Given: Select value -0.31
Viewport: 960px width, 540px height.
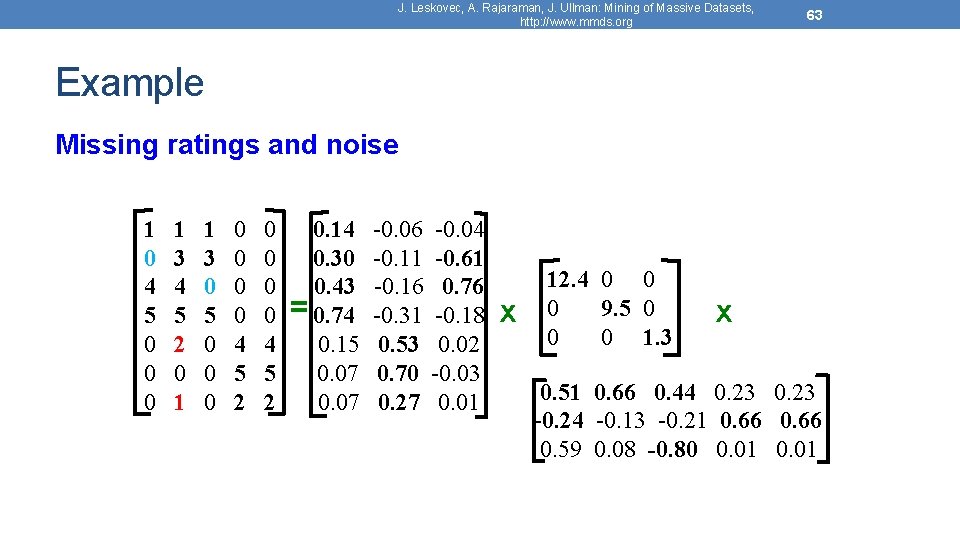Looking at the screenshot, I should [x=397, y=315].
